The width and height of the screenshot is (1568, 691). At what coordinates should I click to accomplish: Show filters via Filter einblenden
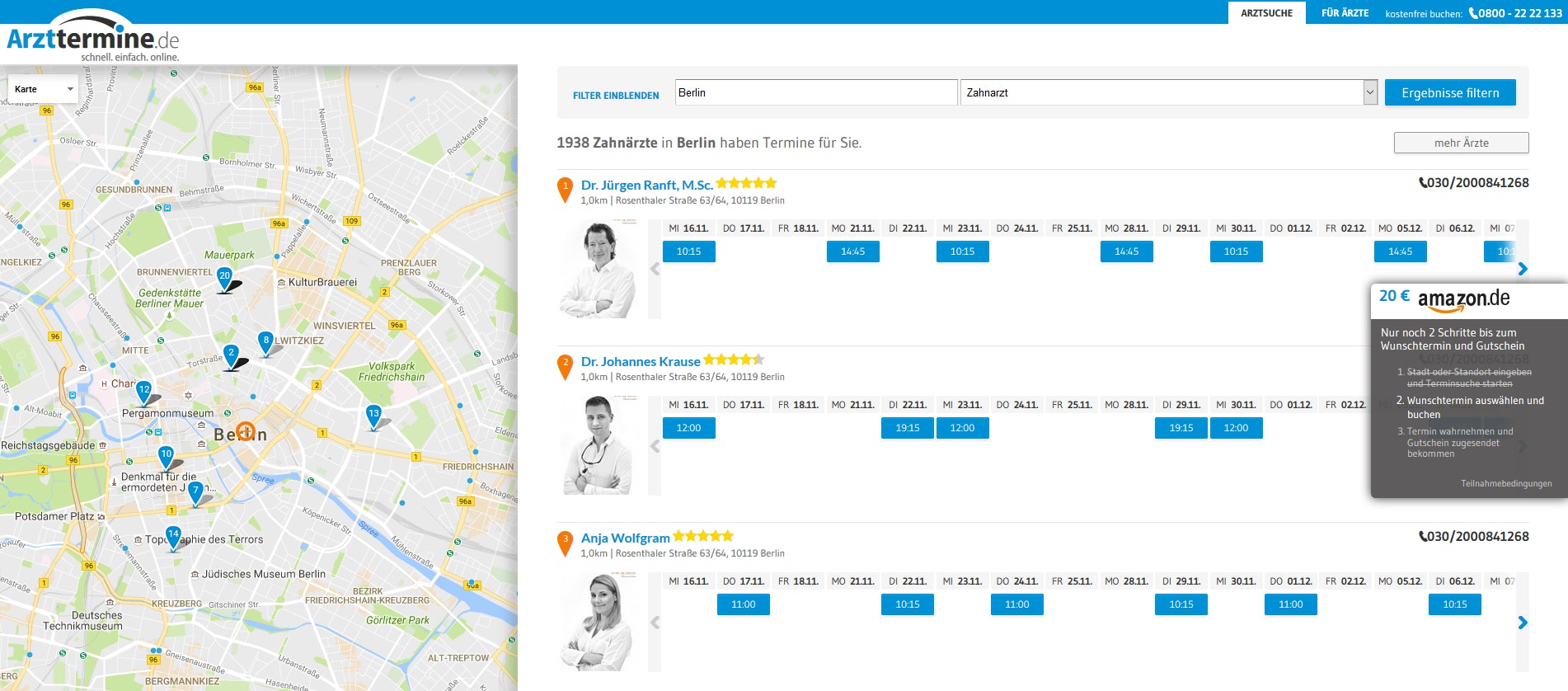[616, 96]
